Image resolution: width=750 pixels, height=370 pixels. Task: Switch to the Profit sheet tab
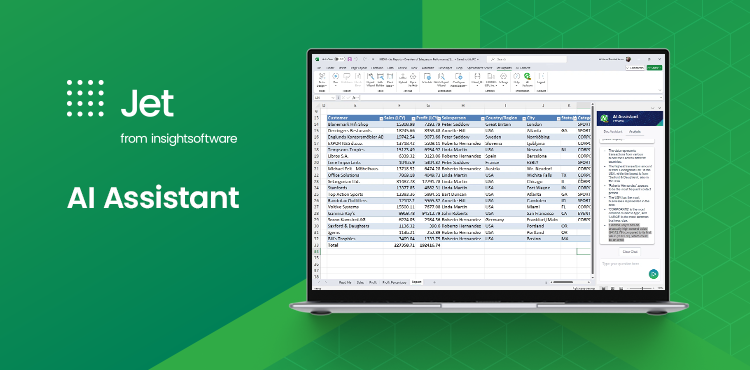pyautogui.click(x=373, y=282)
